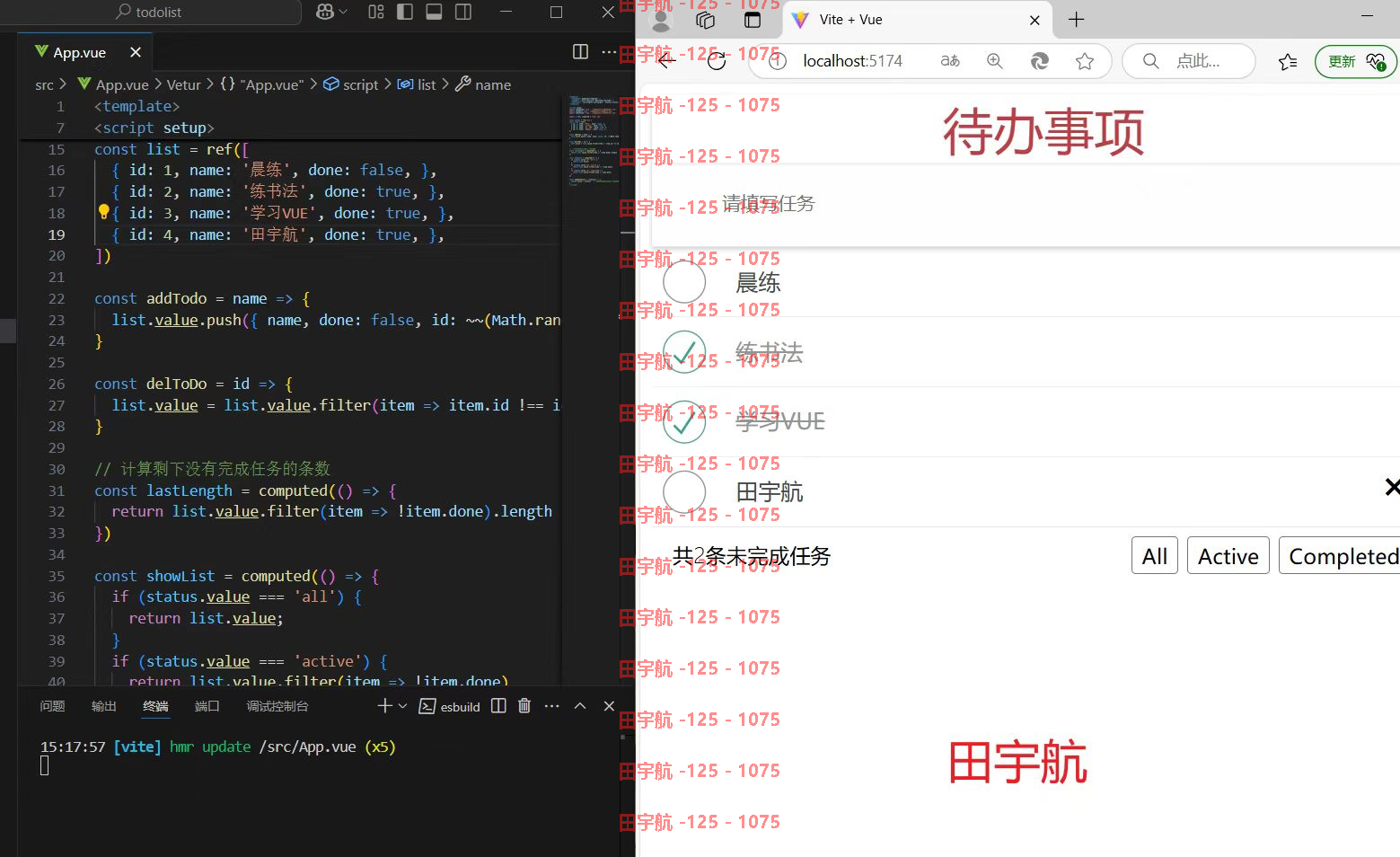Split the editor to the right
1400x857 pixels.
pos(581,51)
